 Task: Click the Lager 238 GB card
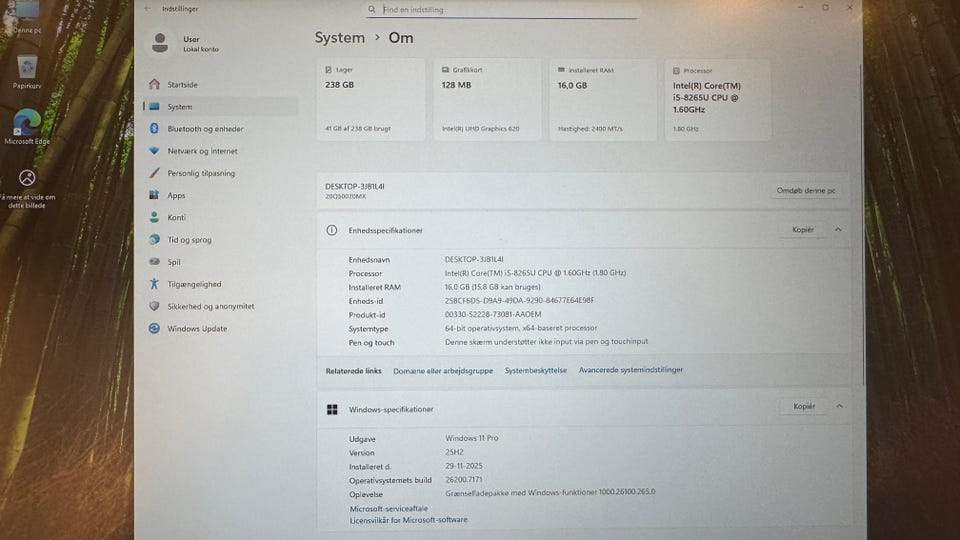[x=371, y=100]
